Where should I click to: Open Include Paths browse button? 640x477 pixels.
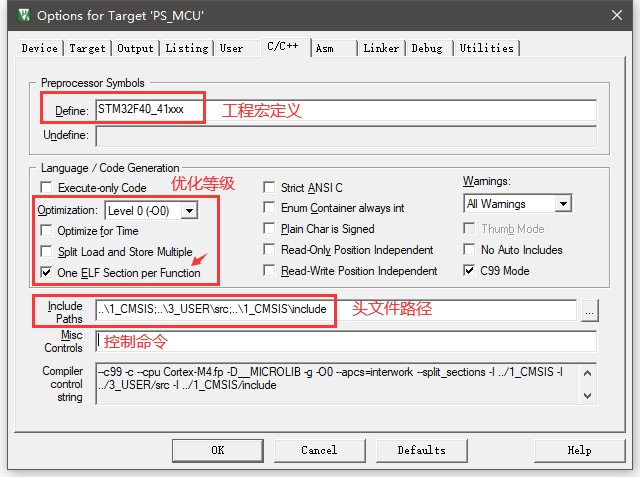click(x=589, y=311)
